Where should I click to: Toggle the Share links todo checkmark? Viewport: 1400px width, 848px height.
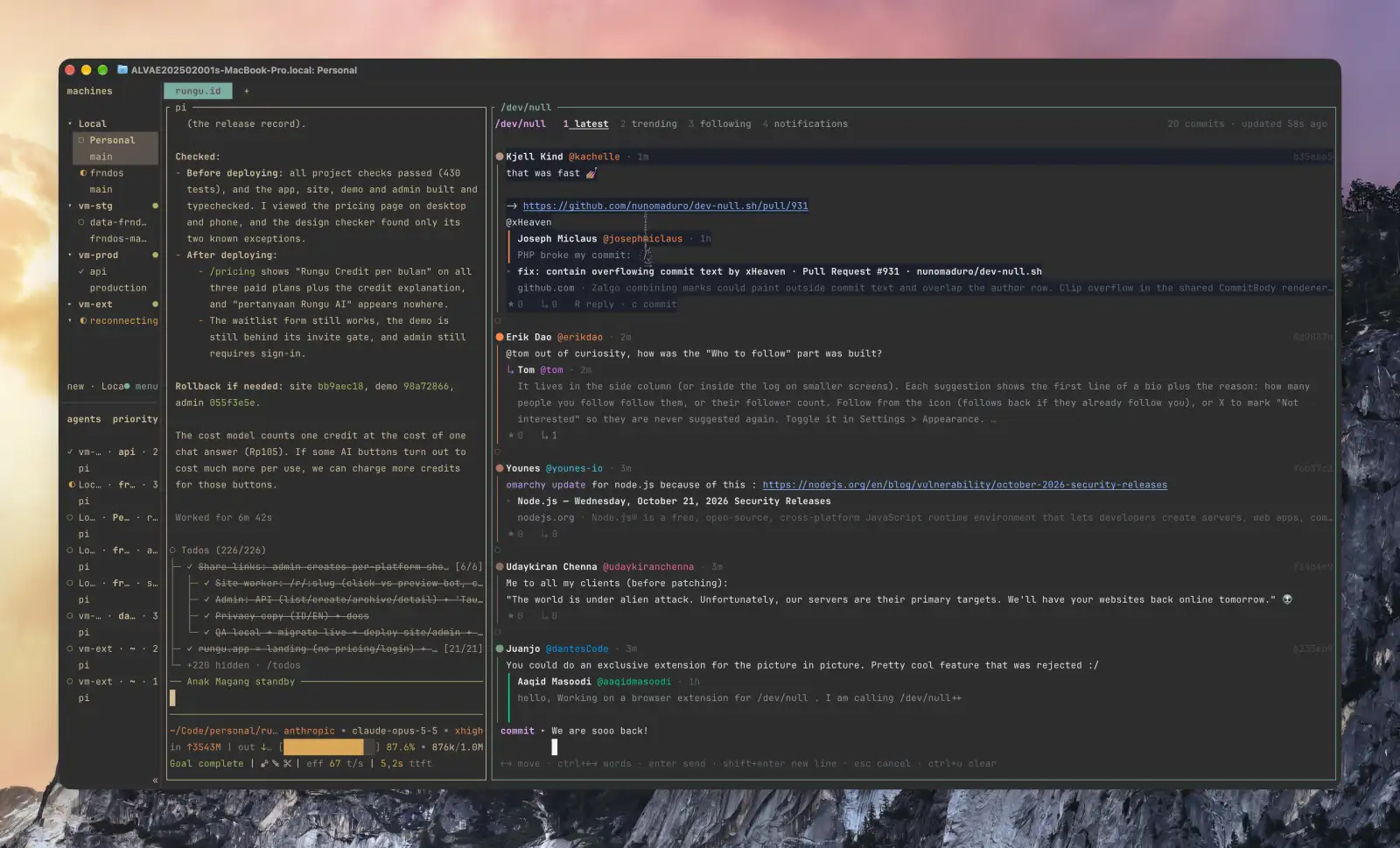point(190,567)
